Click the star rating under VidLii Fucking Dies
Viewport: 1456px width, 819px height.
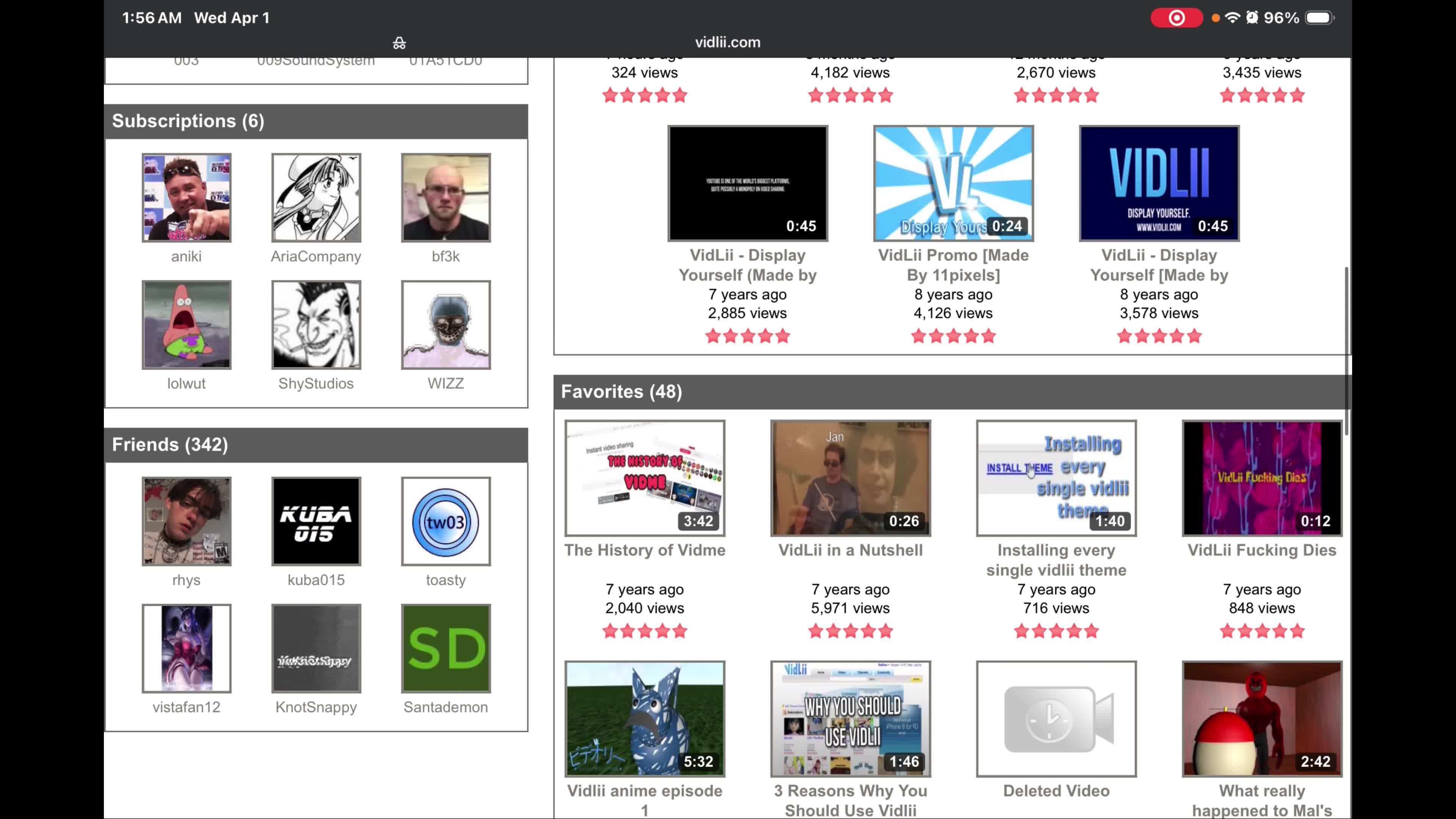(x=1261, y=631)
